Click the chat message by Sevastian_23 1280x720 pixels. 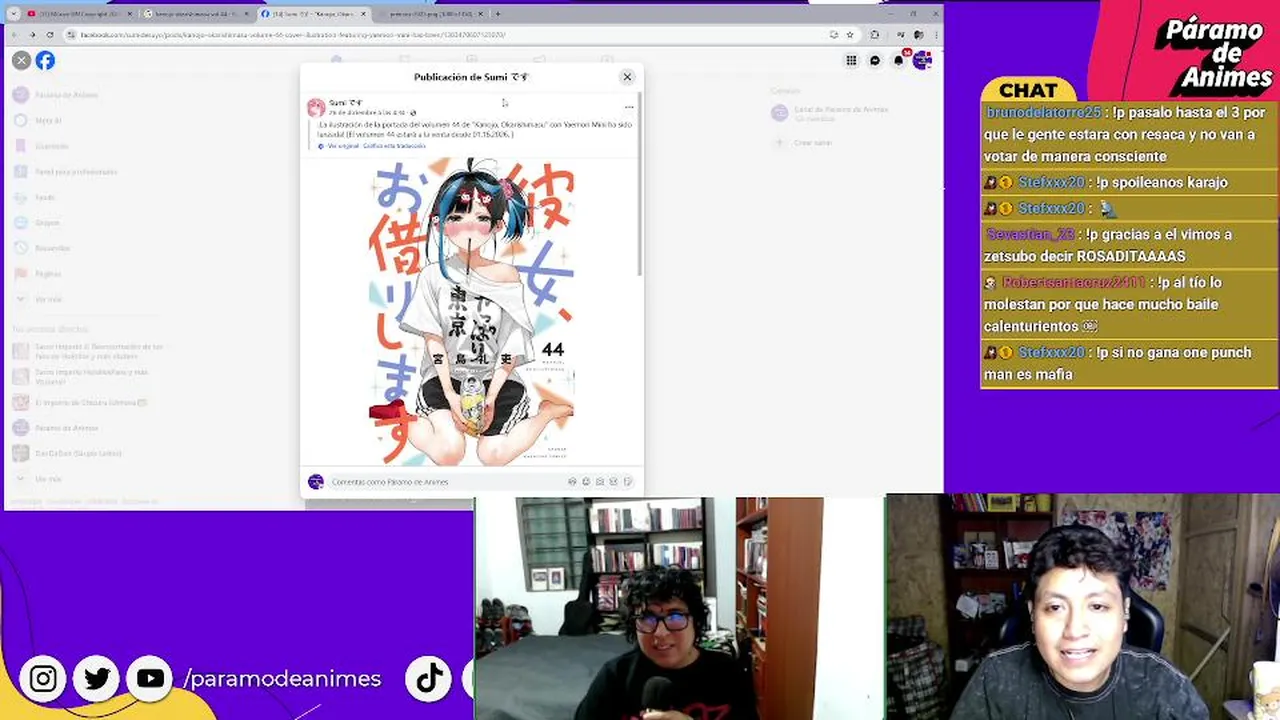click(x=1128, y=245)
